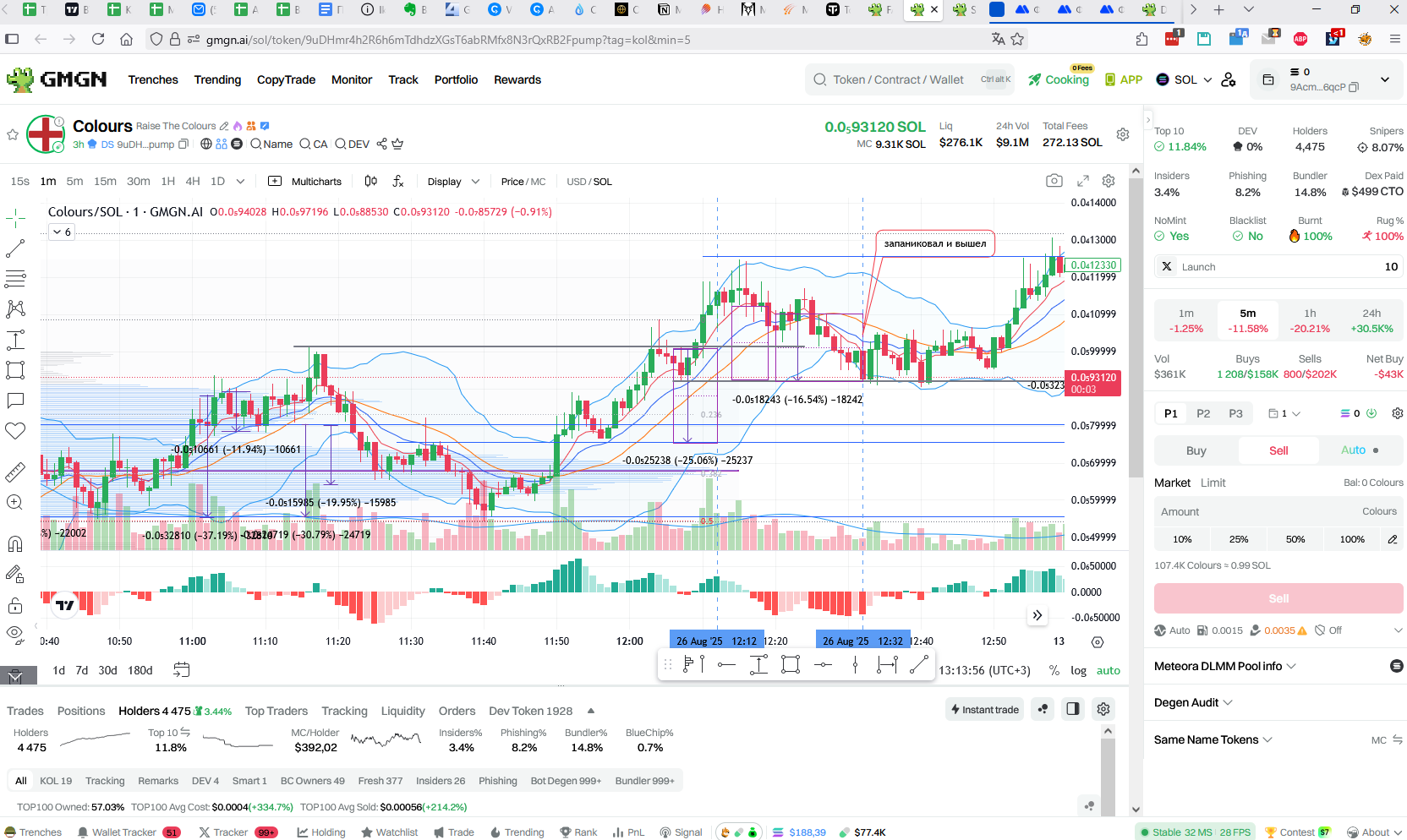Image resolution: width=1407 pixels, height=840 pixels.
Task: Share this token page
Action: [381, 145]
